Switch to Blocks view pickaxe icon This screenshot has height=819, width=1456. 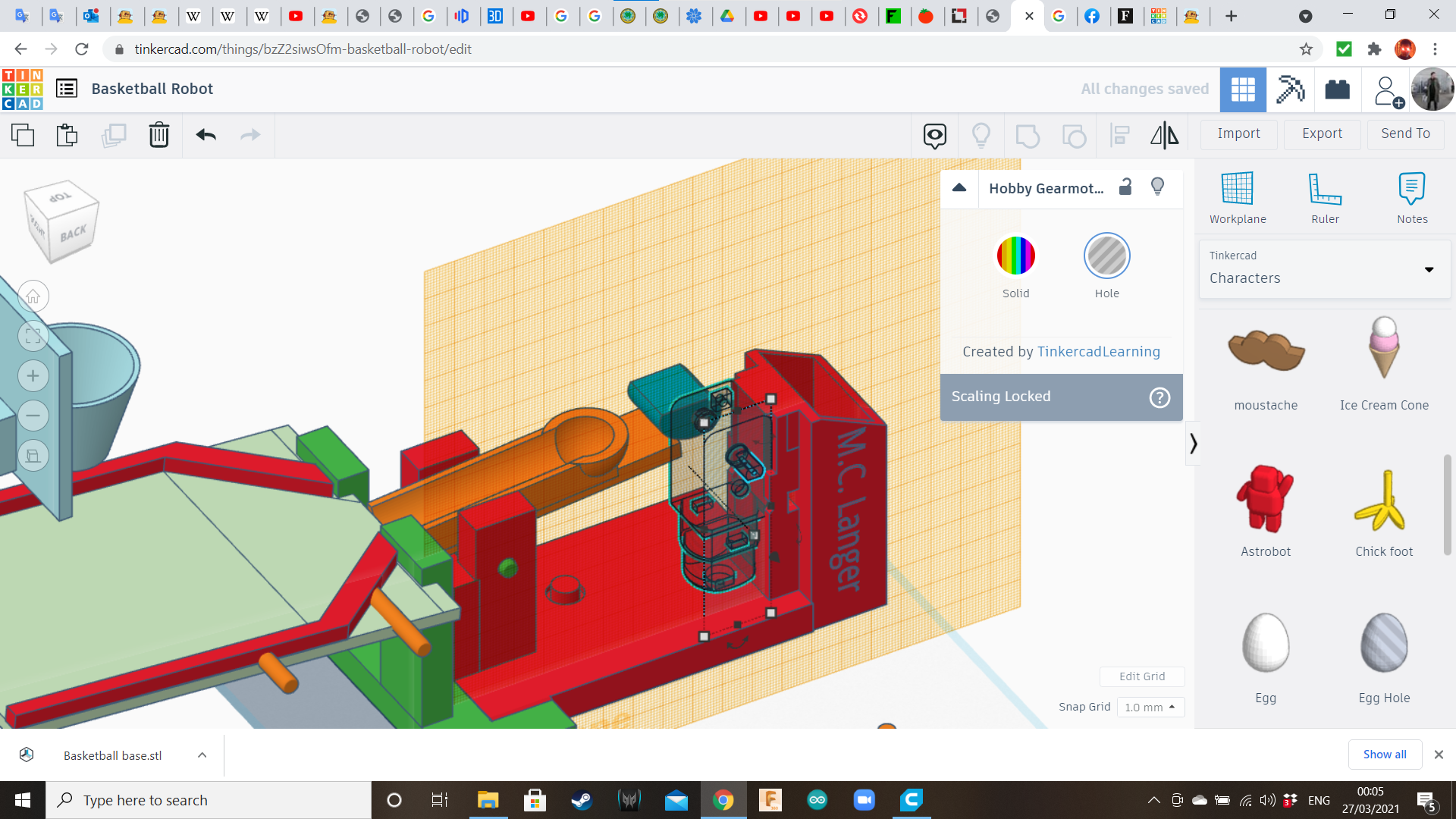(x=1289, y=89)
